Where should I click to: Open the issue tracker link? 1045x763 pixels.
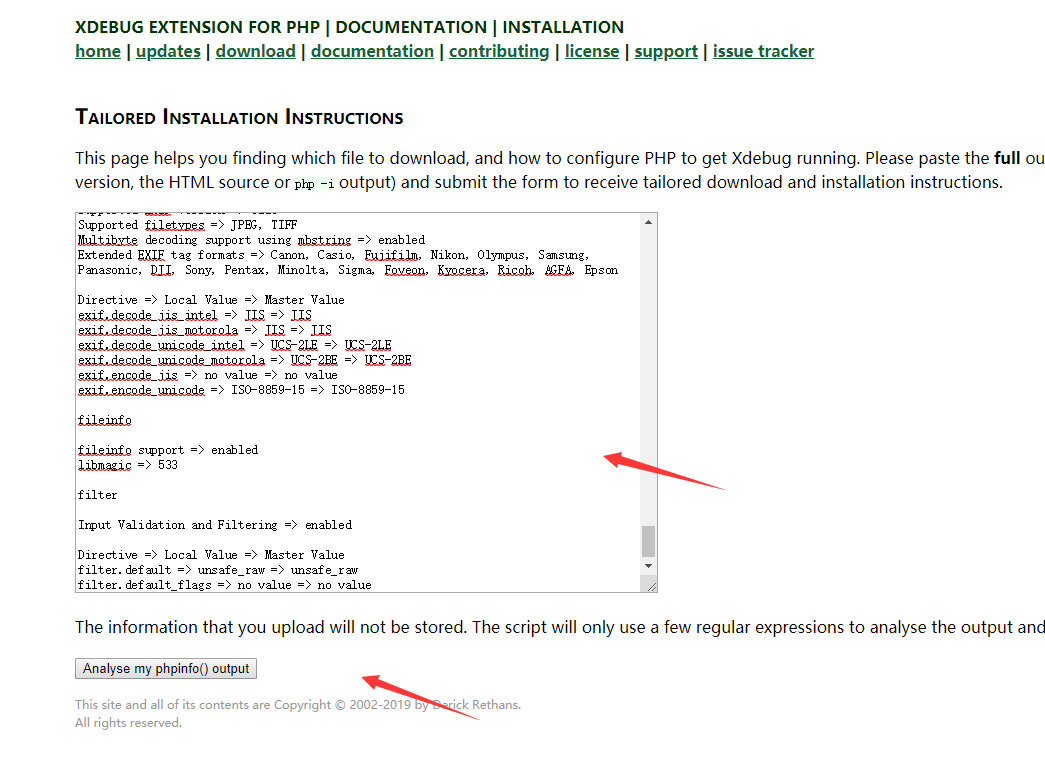(763, 51)
